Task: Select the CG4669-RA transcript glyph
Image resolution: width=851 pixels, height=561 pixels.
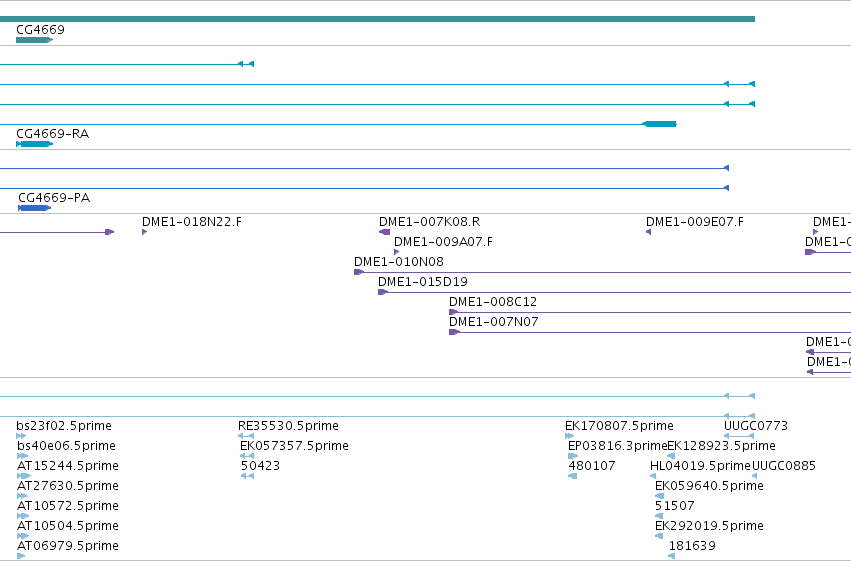Action: 35,144
